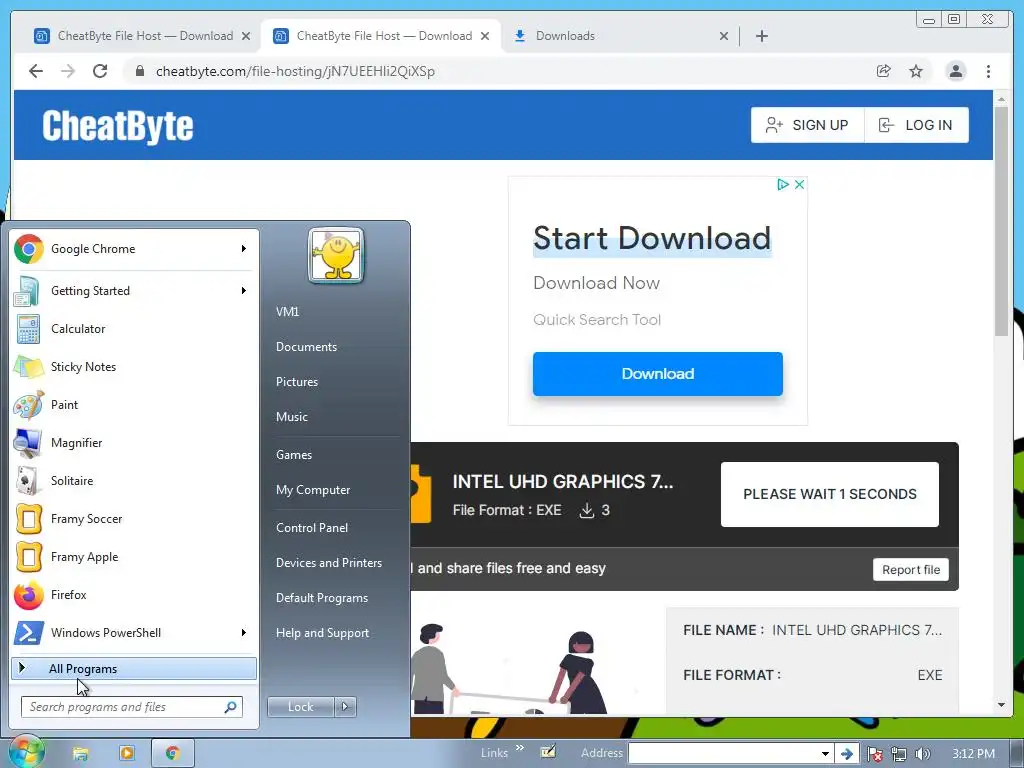
Task: Click Chrome forward arrow
Action: click(x=68, y=71)
